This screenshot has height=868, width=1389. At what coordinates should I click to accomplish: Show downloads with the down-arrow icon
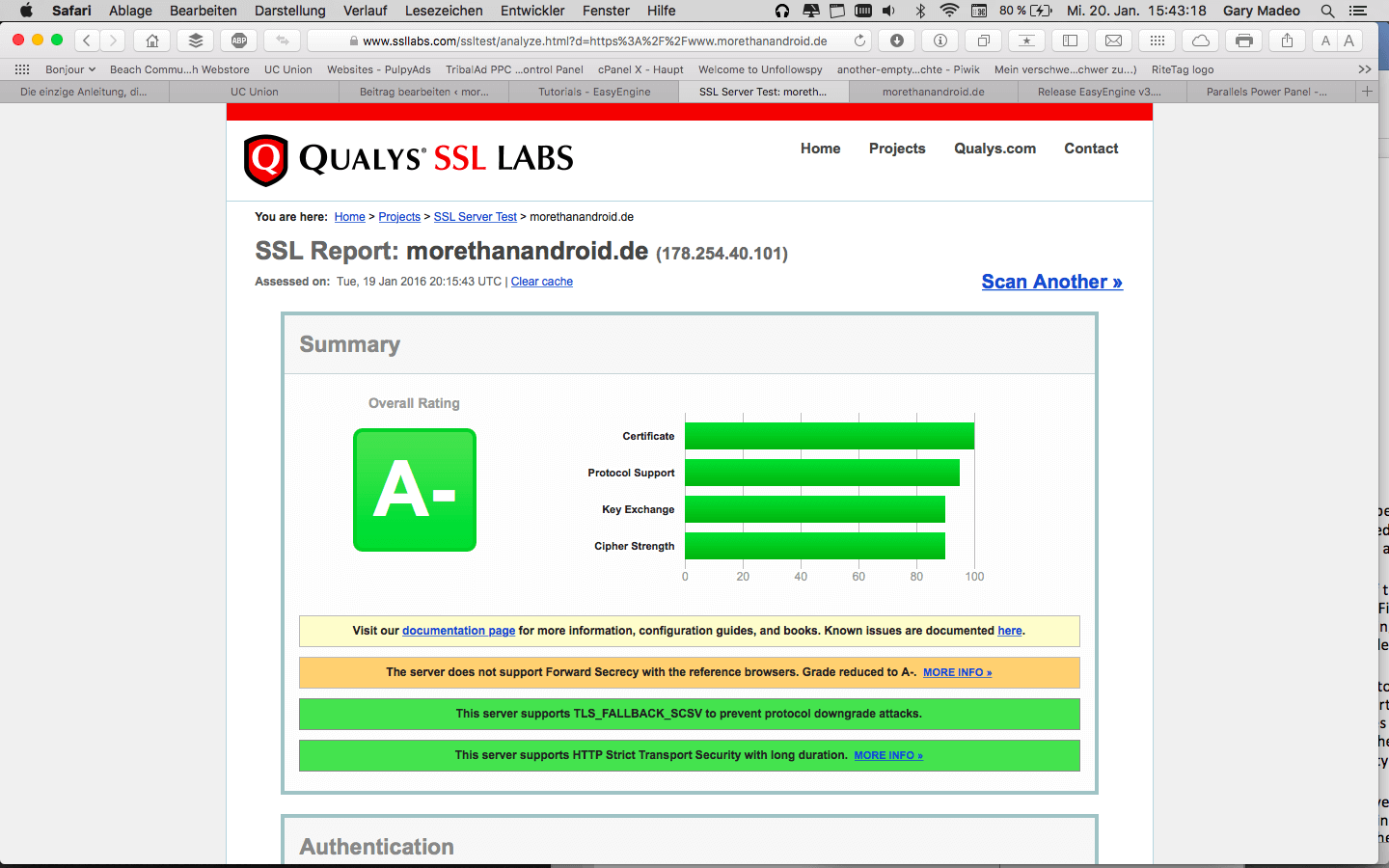tap(897, 41)
